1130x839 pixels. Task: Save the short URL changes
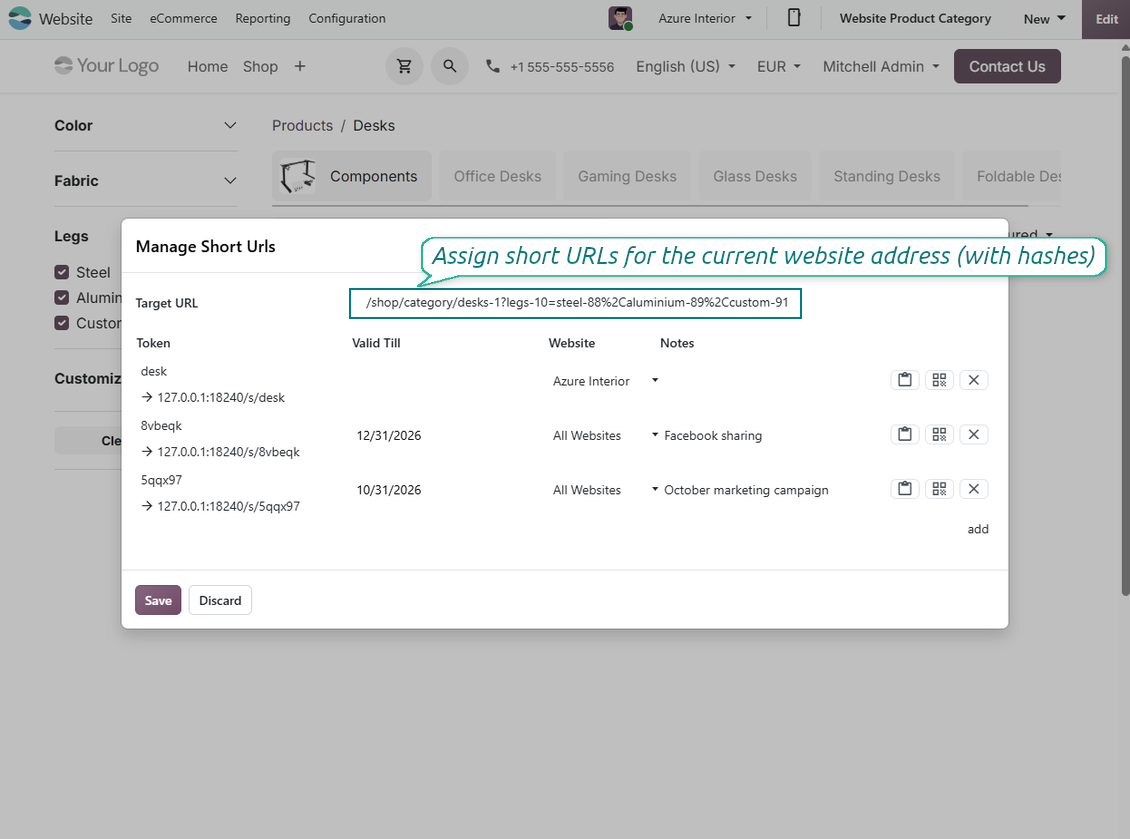pyautogui.click(x=158, y=600)
